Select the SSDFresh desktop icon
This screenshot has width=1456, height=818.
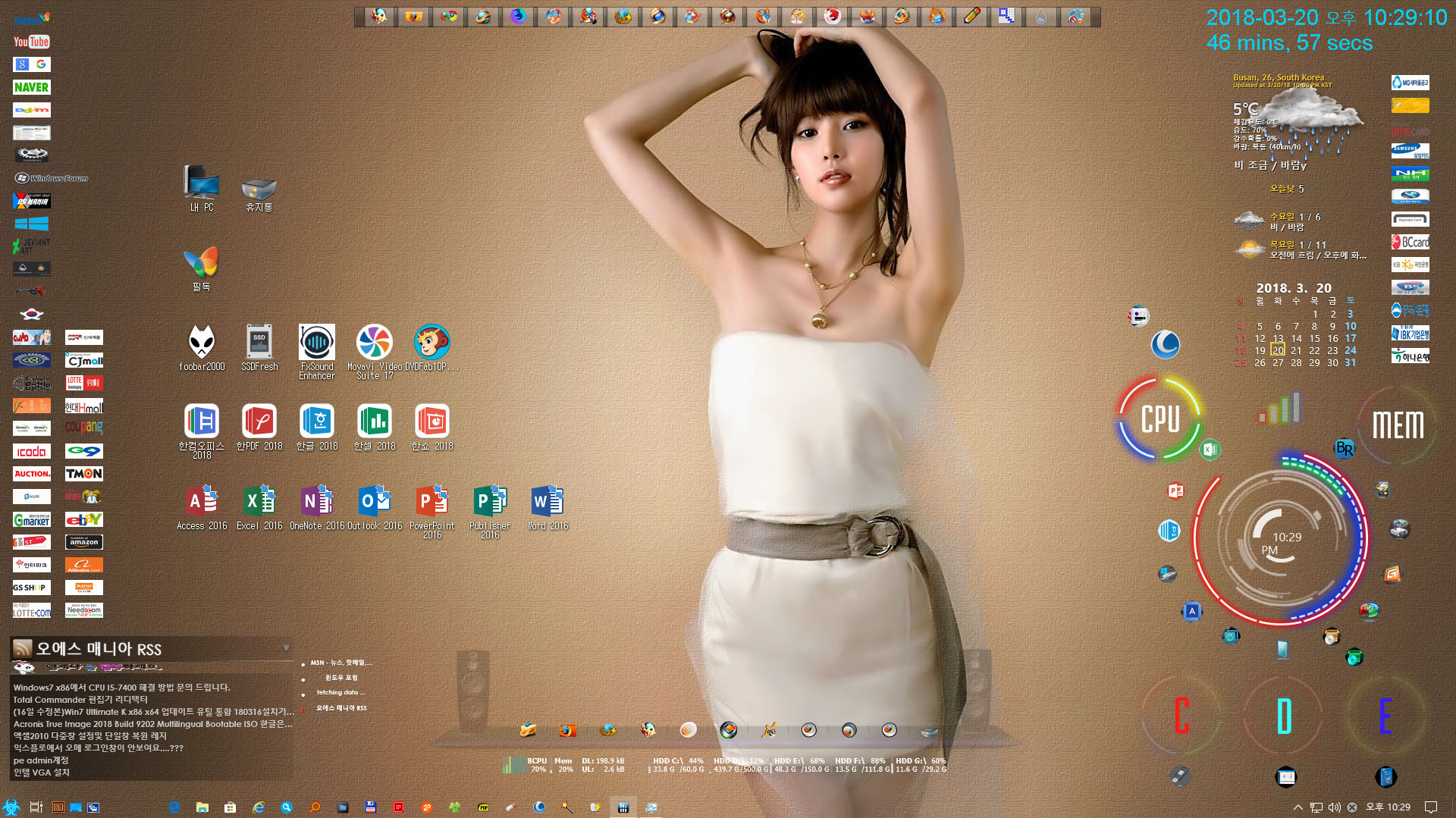259,347
